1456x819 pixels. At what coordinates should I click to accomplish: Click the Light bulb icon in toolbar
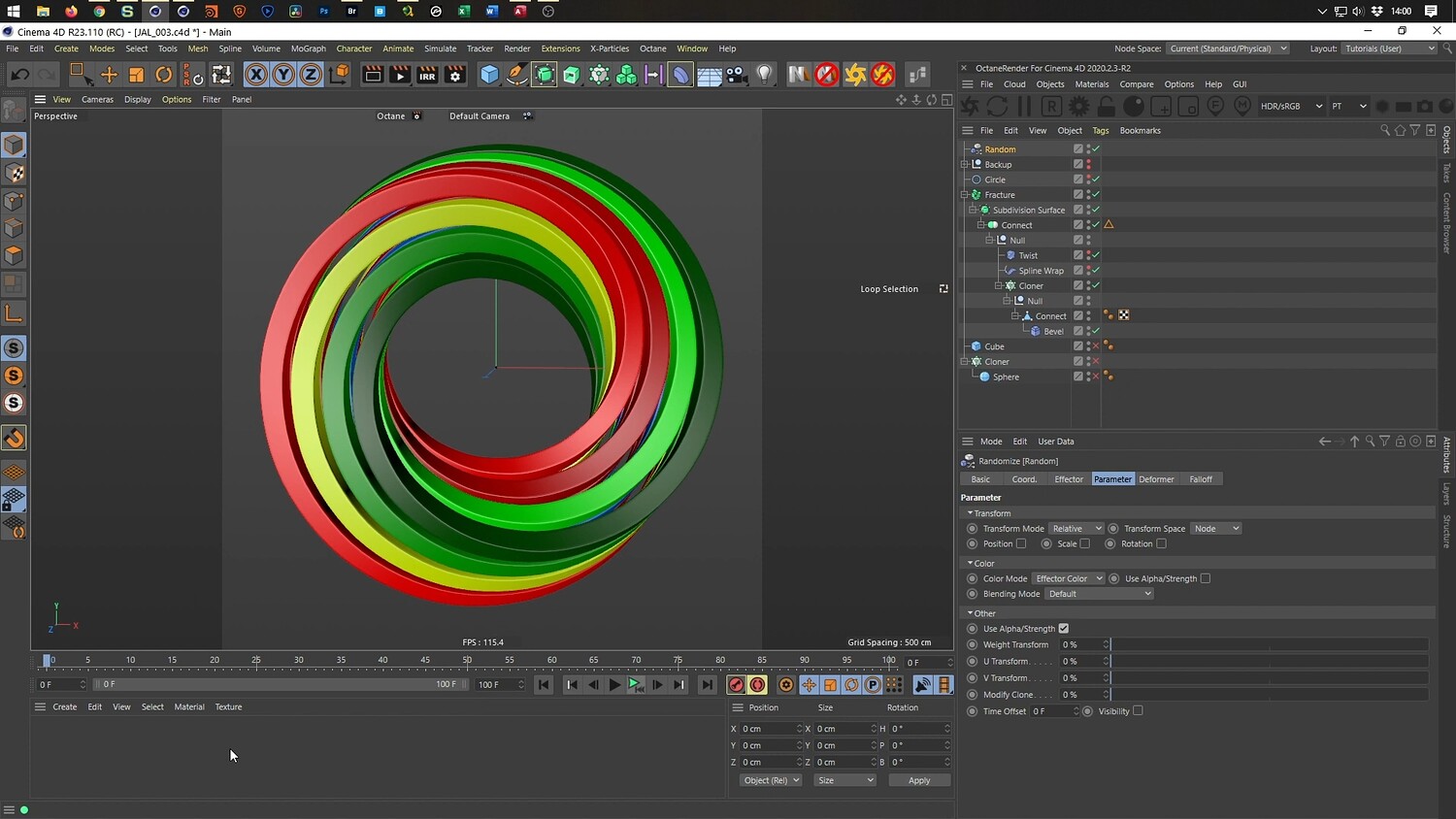click(x=765, y=75)
